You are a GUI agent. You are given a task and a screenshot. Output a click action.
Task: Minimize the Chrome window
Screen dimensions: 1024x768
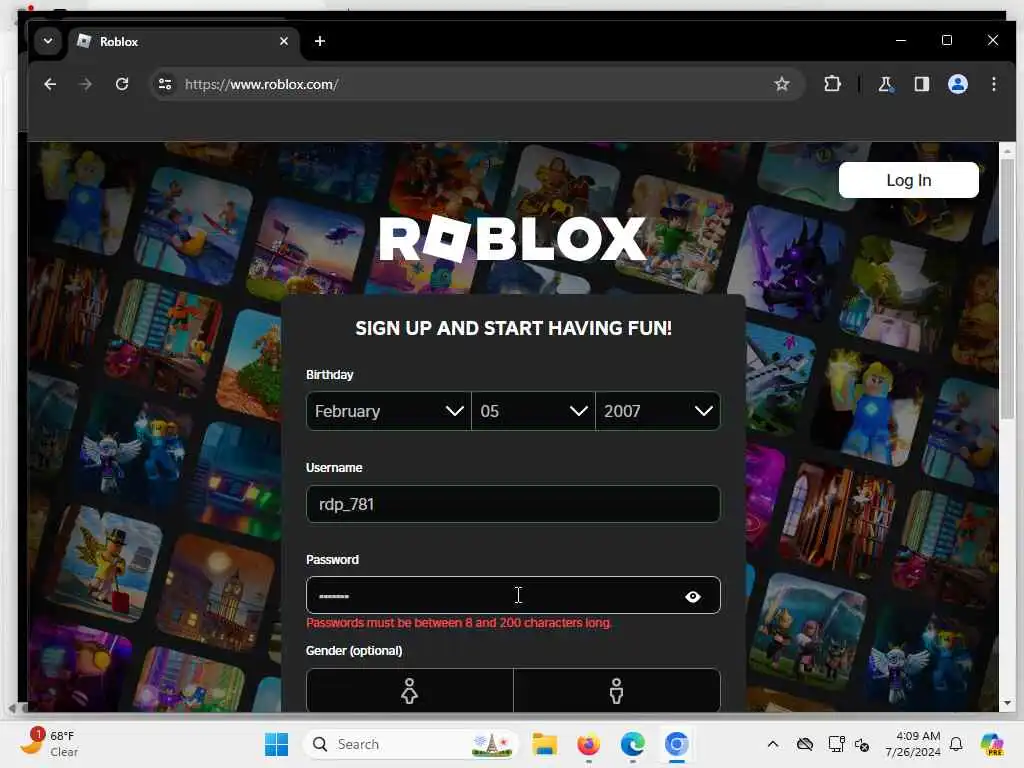pos(901,40)
